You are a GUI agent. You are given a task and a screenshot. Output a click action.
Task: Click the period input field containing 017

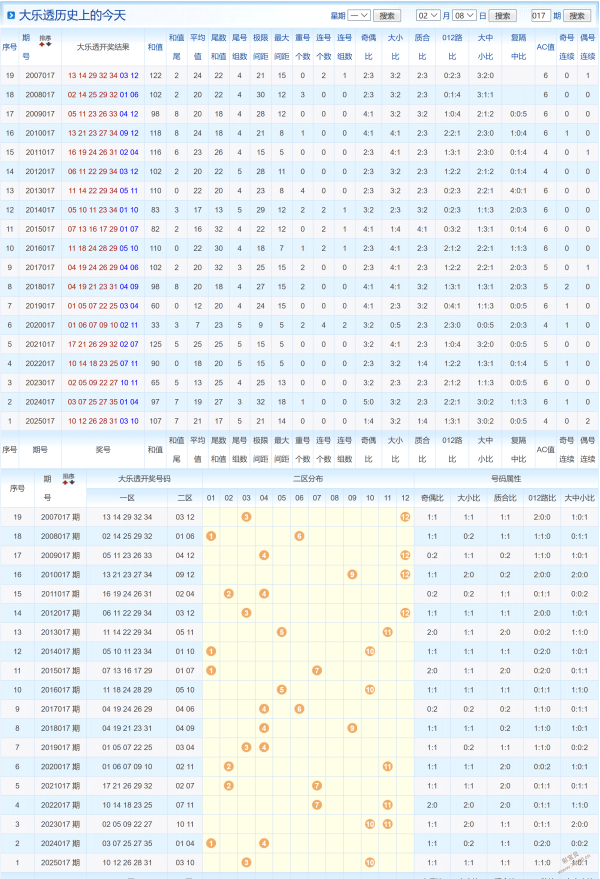540,16
